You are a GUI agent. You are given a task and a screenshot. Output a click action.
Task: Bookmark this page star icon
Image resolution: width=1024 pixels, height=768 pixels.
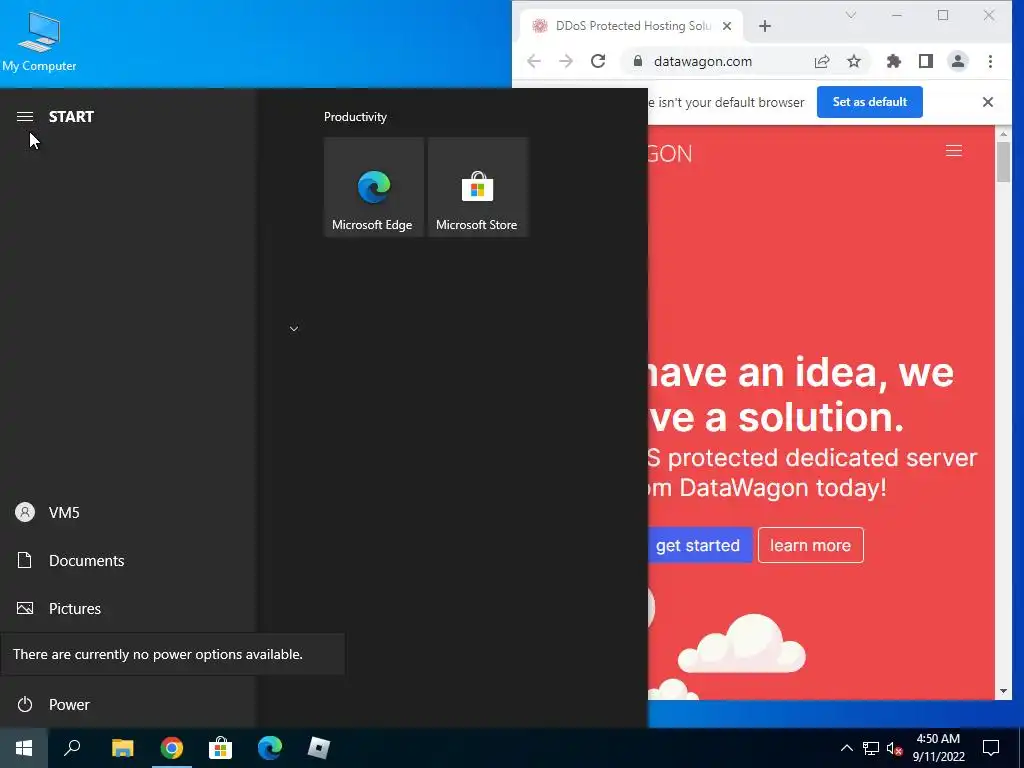[854, 61]
